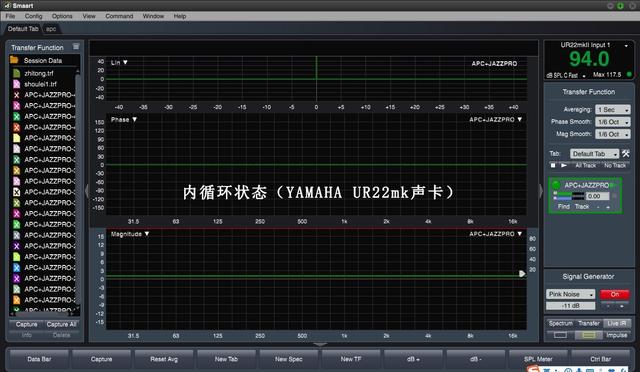Switch to Transfer measurement mode
The width and height of the screenshot is (640, 372).
(589, 323)
